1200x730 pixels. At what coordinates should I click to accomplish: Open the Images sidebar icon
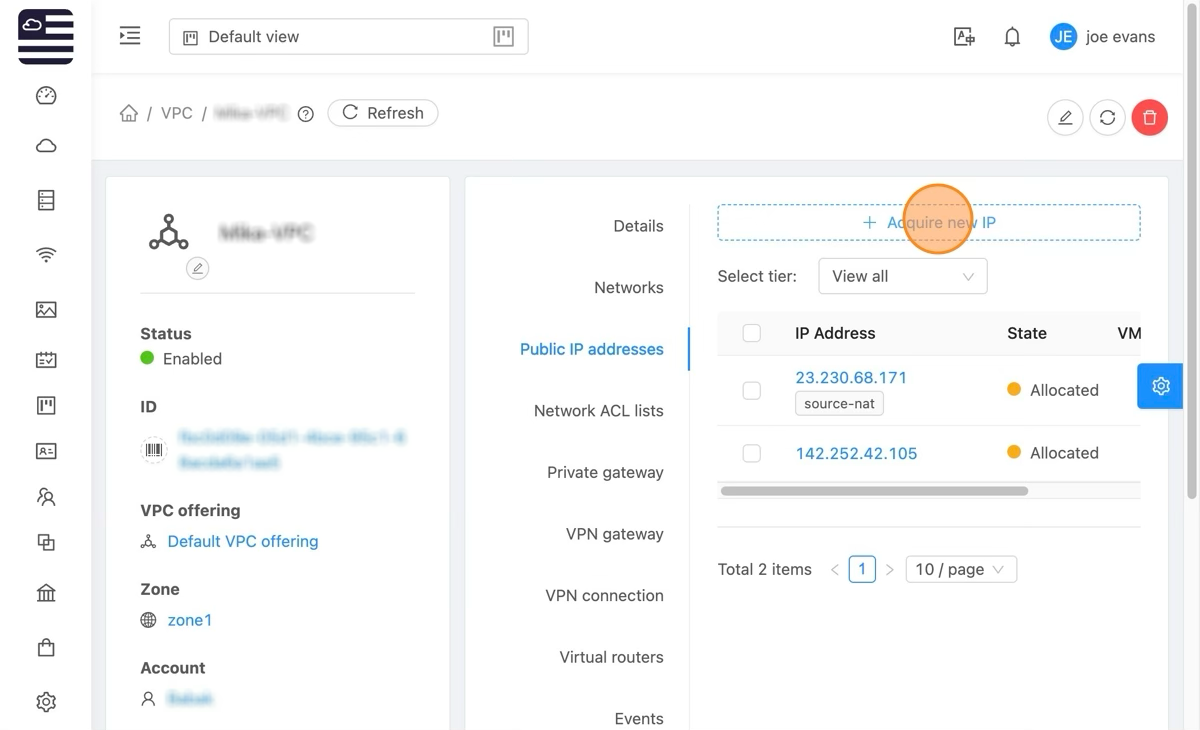click(x=46, y=310)
